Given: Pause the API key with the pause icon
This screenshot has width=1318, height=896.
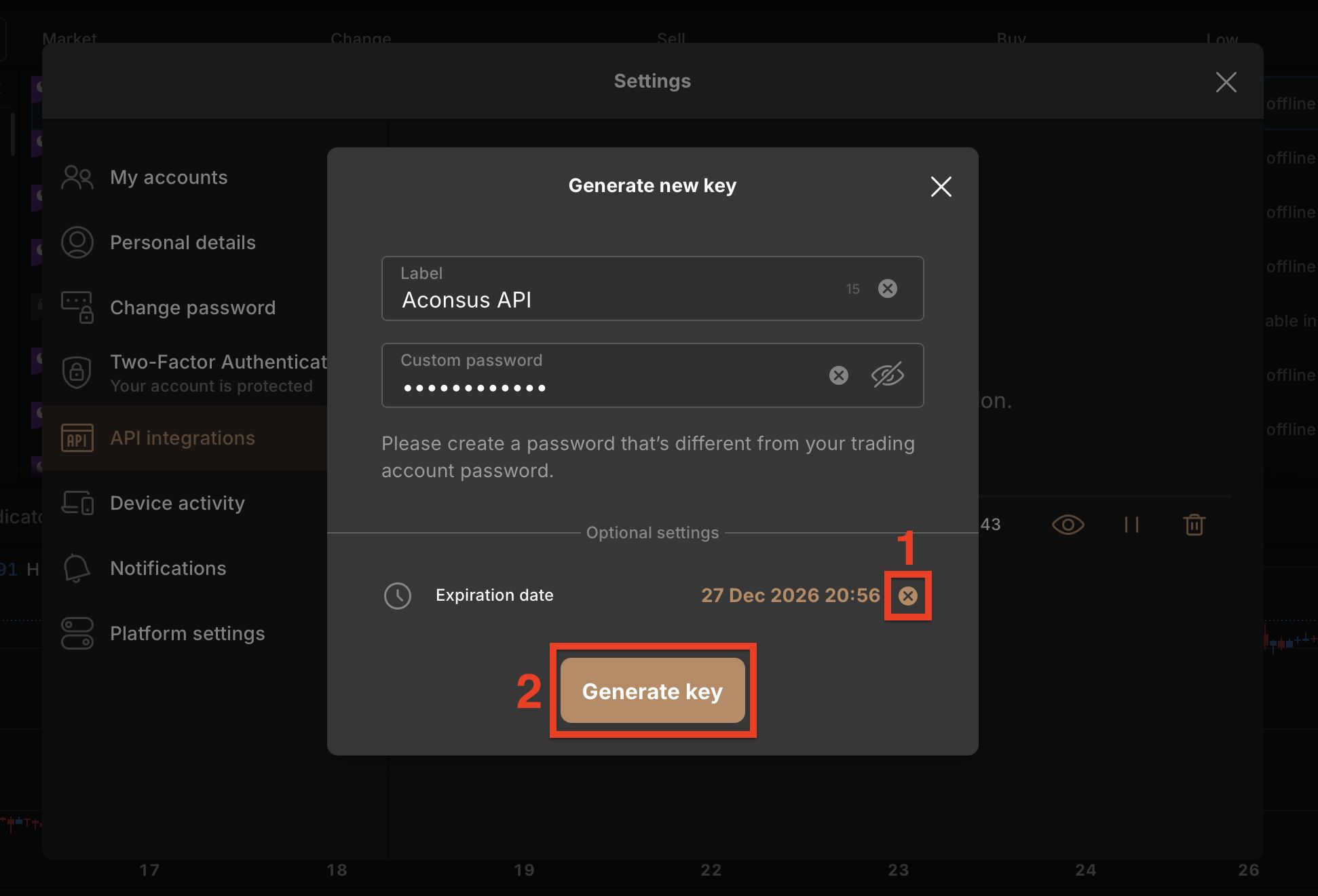Looking at the screenshot, I should (x=1131, y=524).
